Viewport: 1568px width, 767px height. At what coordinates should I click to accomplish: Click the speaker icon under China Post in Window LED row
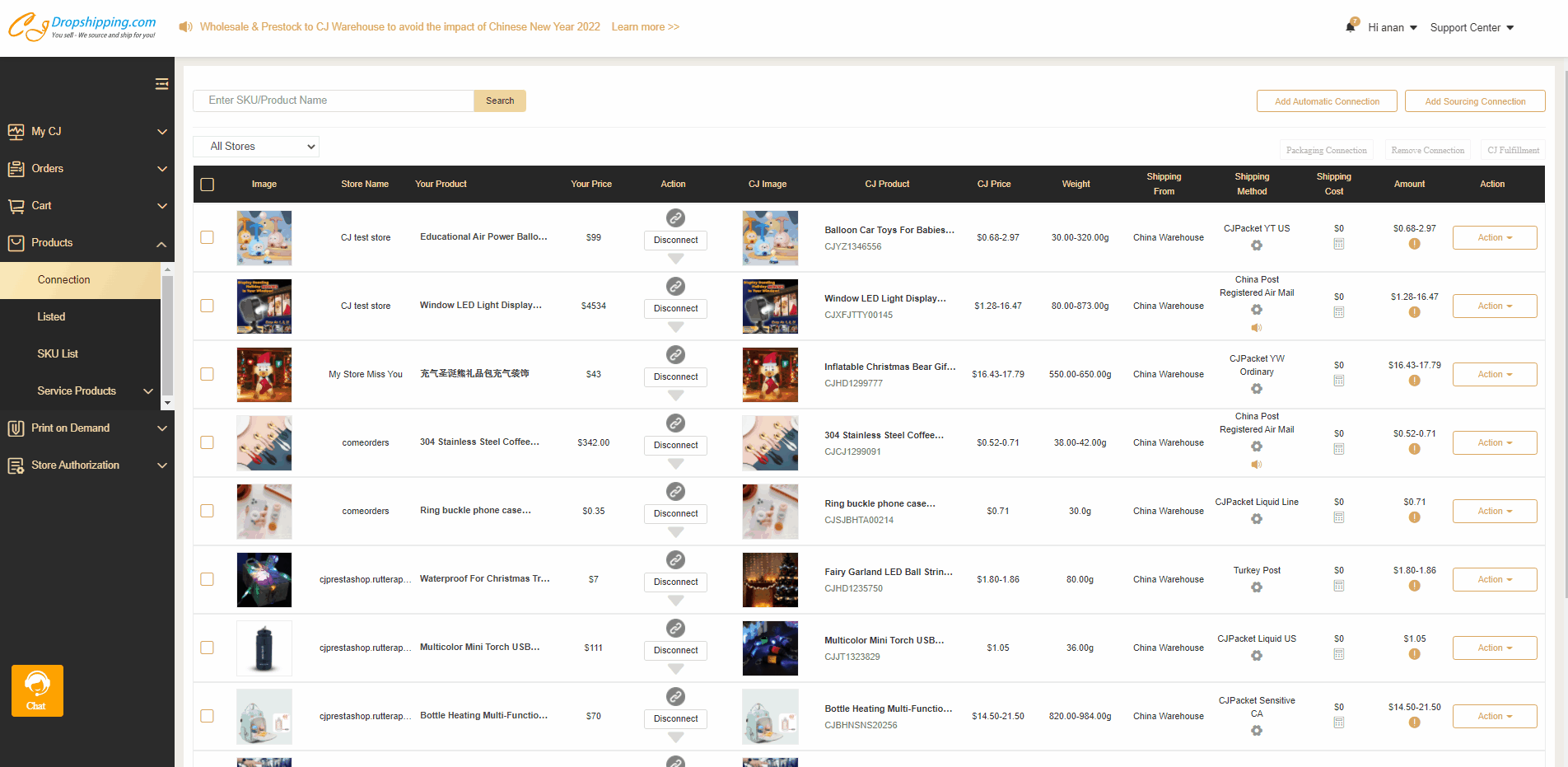tap(1257, 328)
